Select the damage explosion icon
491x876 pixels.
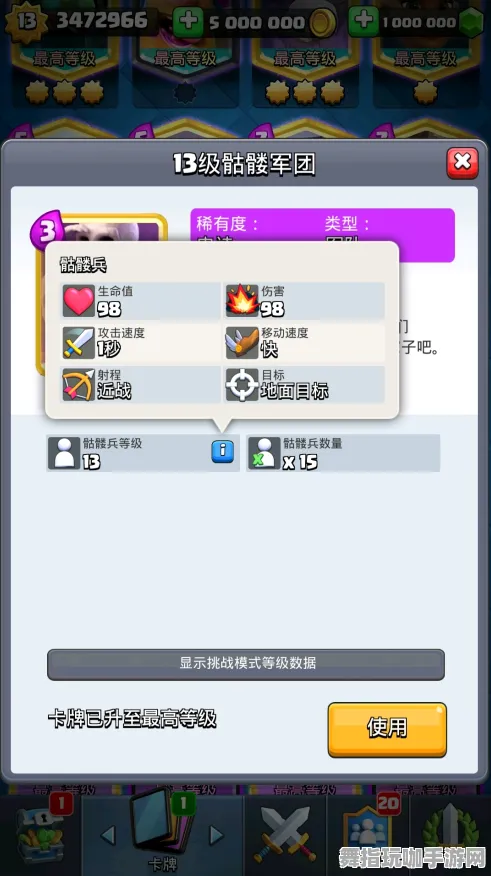[242, 301]
